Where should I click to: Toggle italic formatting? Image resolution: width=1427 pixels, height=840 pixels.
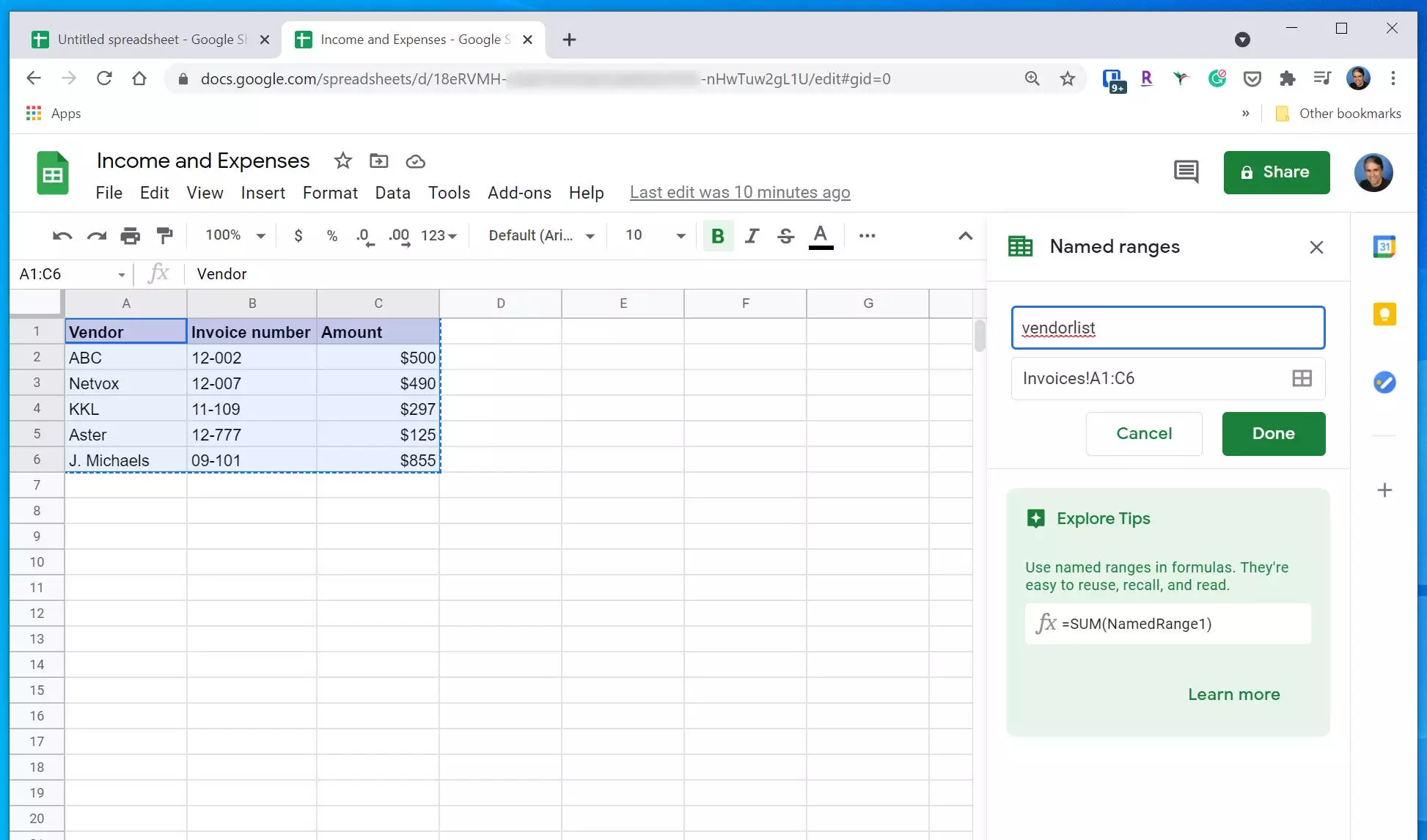tap(752, 235)
